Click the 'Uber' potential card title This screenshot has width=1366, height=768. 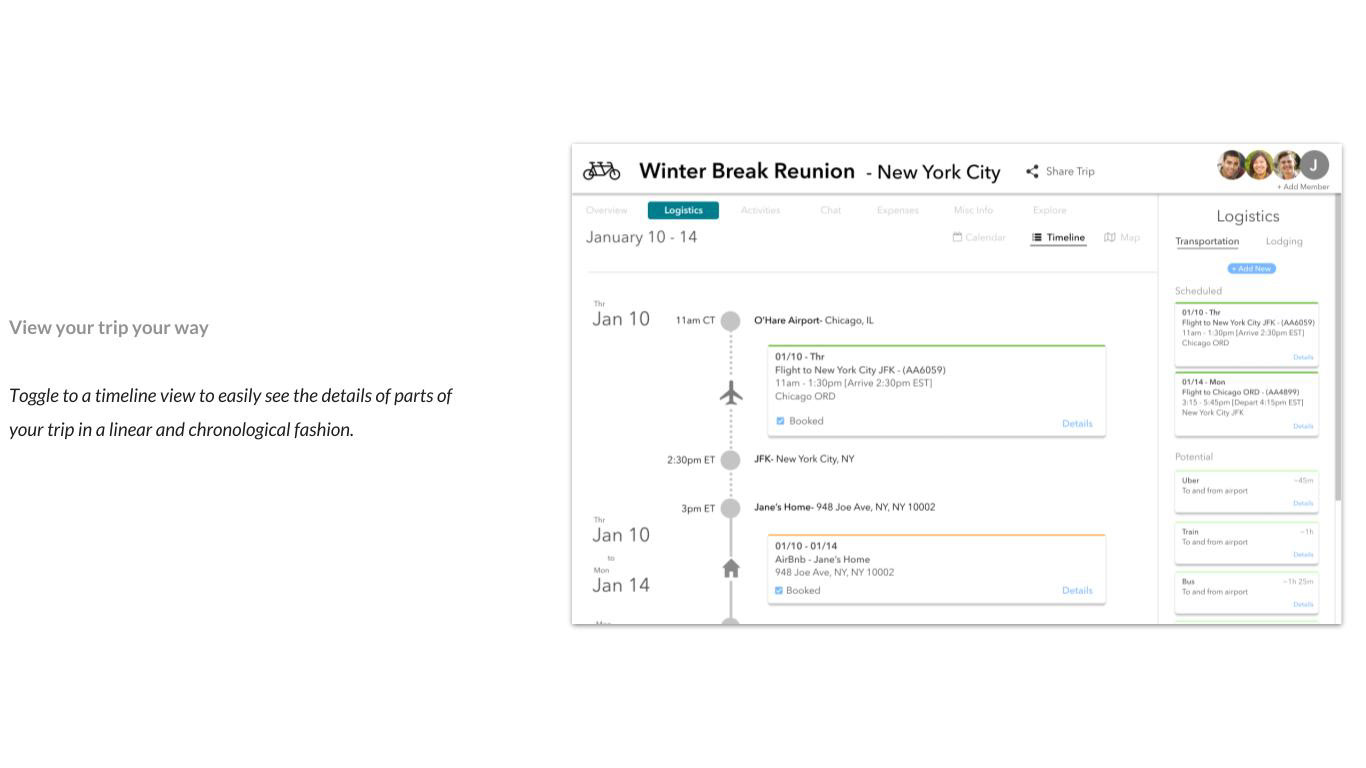coord(1190,481)
